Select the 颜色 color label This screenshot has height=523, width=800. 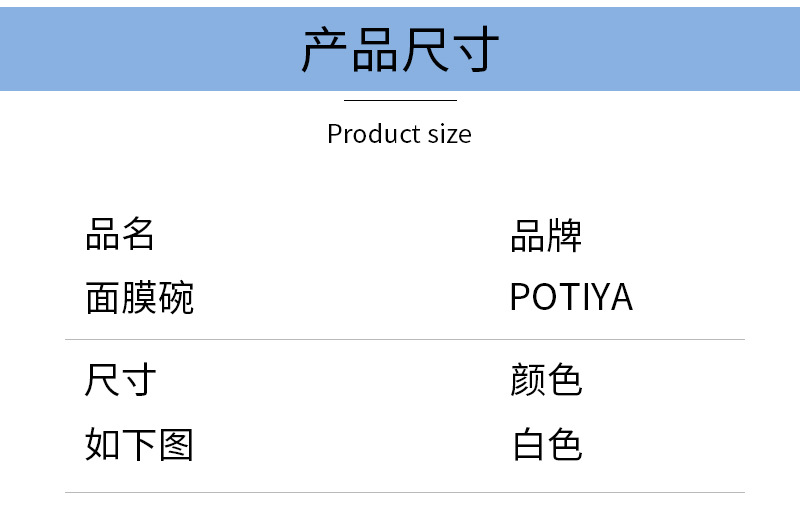(x=546, y=380)
